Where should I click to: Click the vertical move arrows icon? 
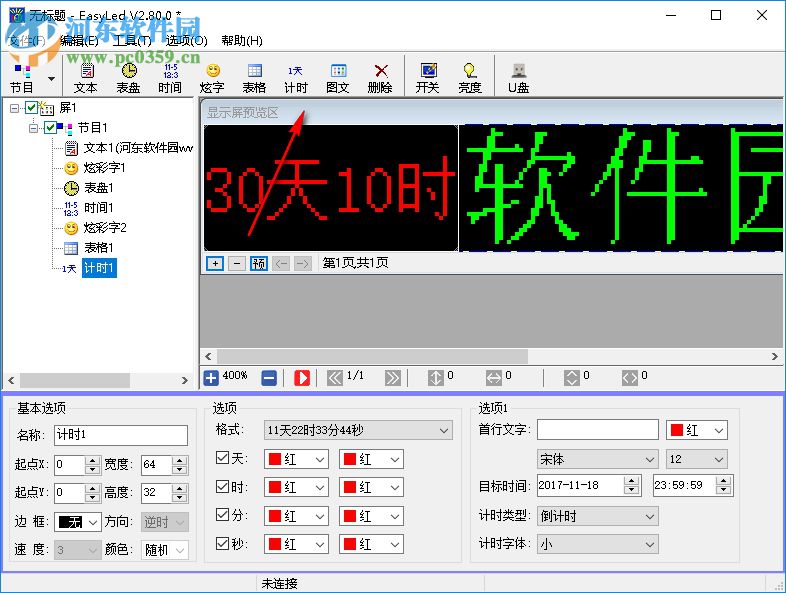(x=436, y=377)
